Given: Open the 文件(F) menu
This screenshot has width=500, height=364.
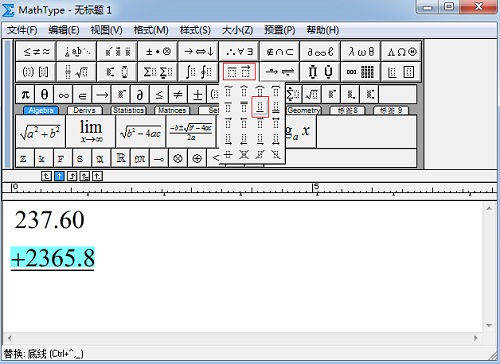Looking at the screenshot, I should (22, 30).
